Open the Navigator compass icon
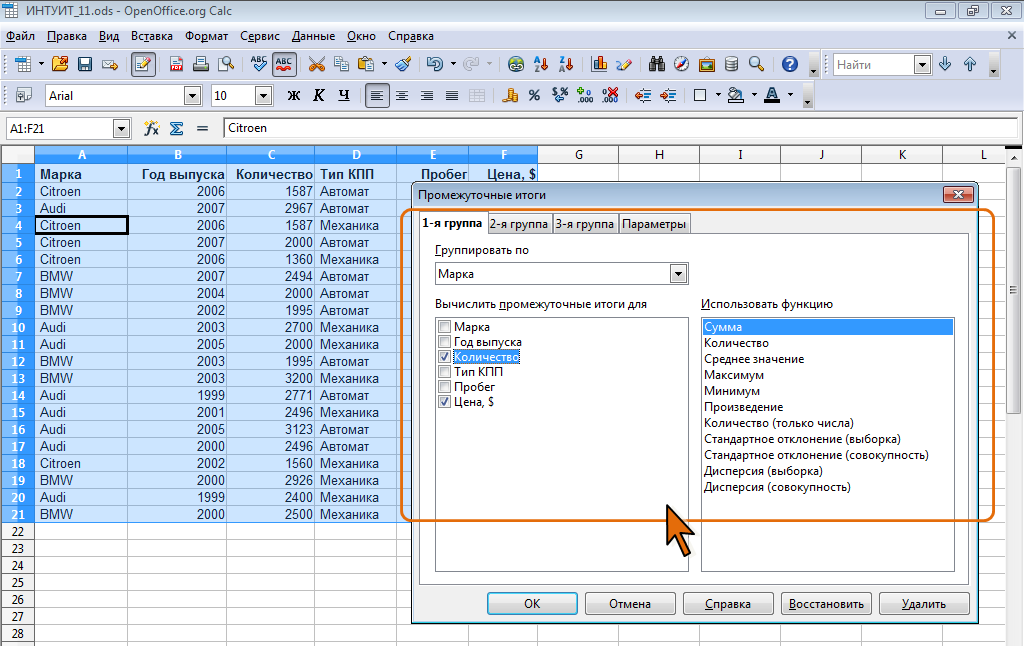The height and width of the screenshot is (646, 1024). (681, 64)
